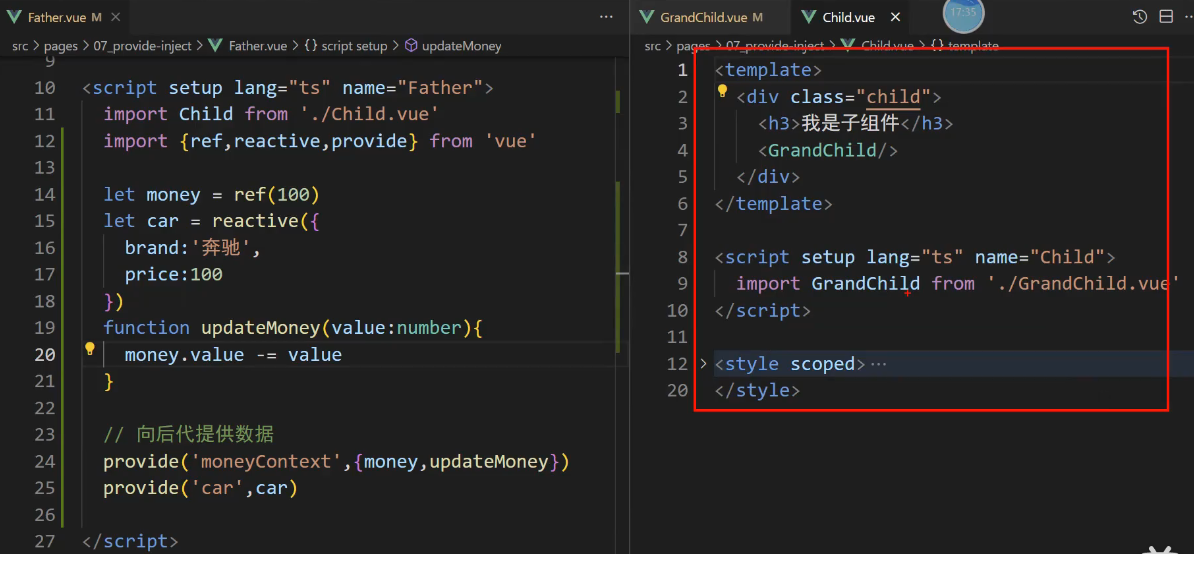Click the lightbulb on line 20 in Father.vue

click(x=89, y=349)
